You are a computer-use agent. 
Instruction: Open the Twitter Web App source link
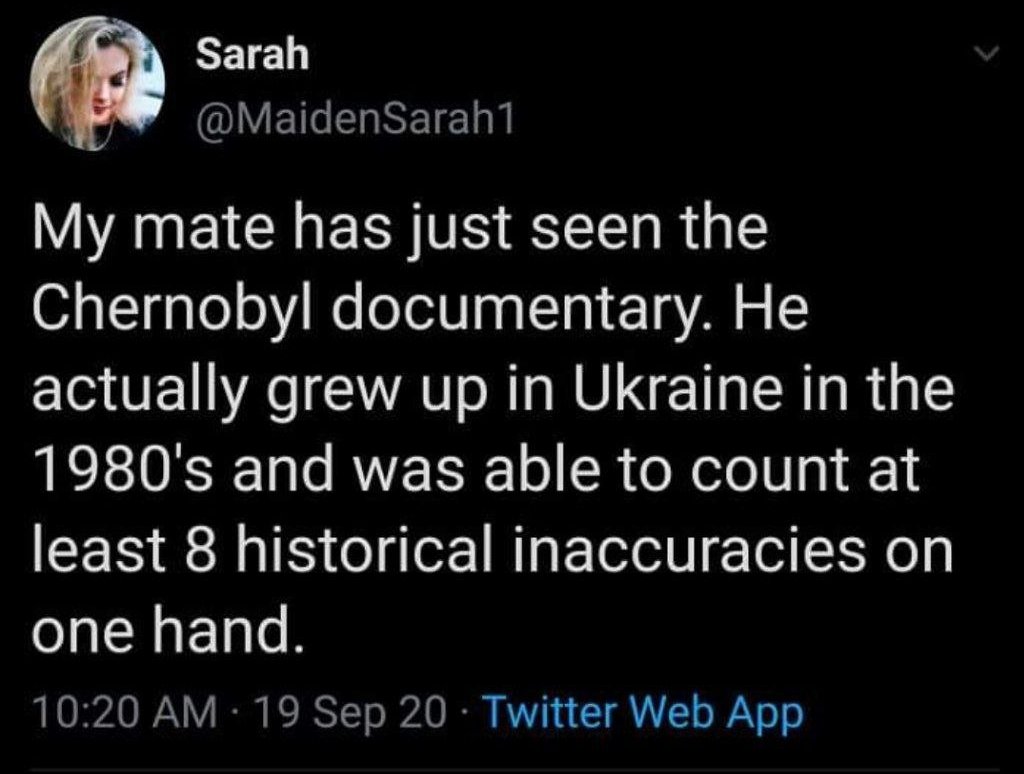[x=641, y=713]
